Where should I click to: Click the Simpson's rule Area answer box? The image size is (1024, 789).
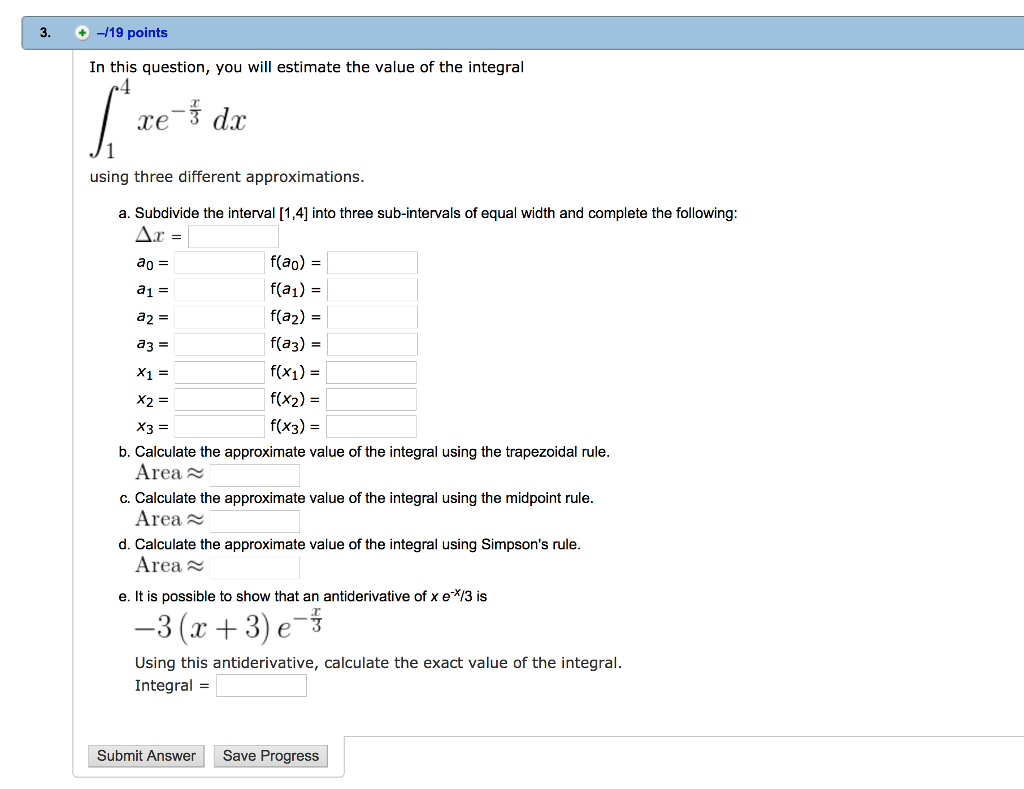(254, 567)
